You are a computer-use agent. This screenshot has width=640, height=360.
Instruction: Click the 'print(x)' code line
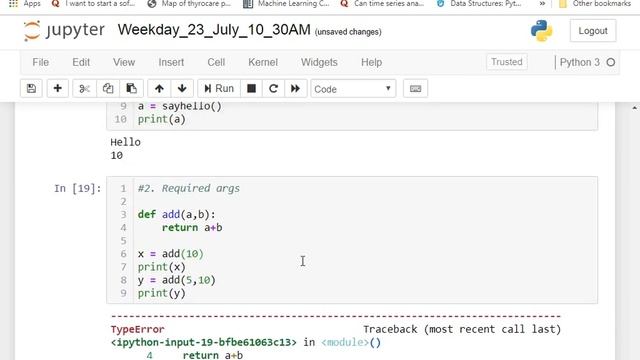point(162,267)
